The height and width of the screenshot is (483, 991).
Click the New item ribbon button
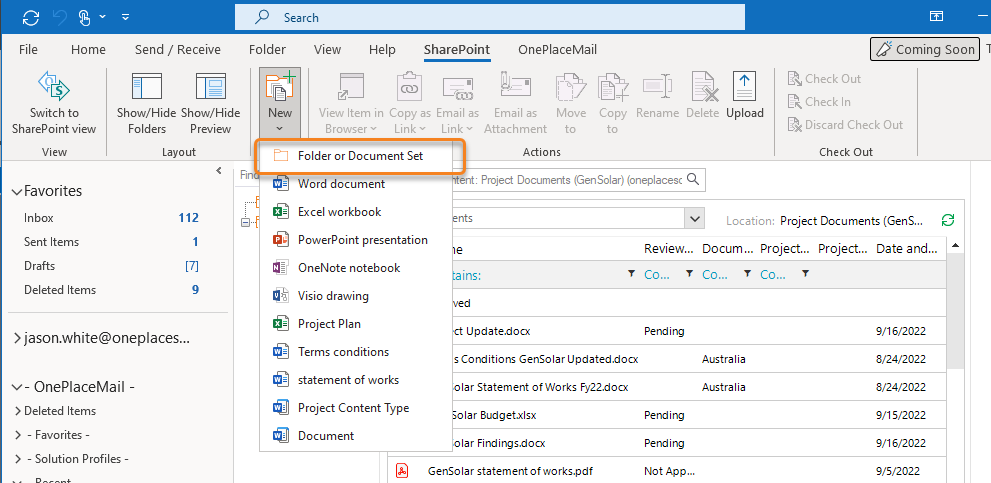click(x=280, y=103)
